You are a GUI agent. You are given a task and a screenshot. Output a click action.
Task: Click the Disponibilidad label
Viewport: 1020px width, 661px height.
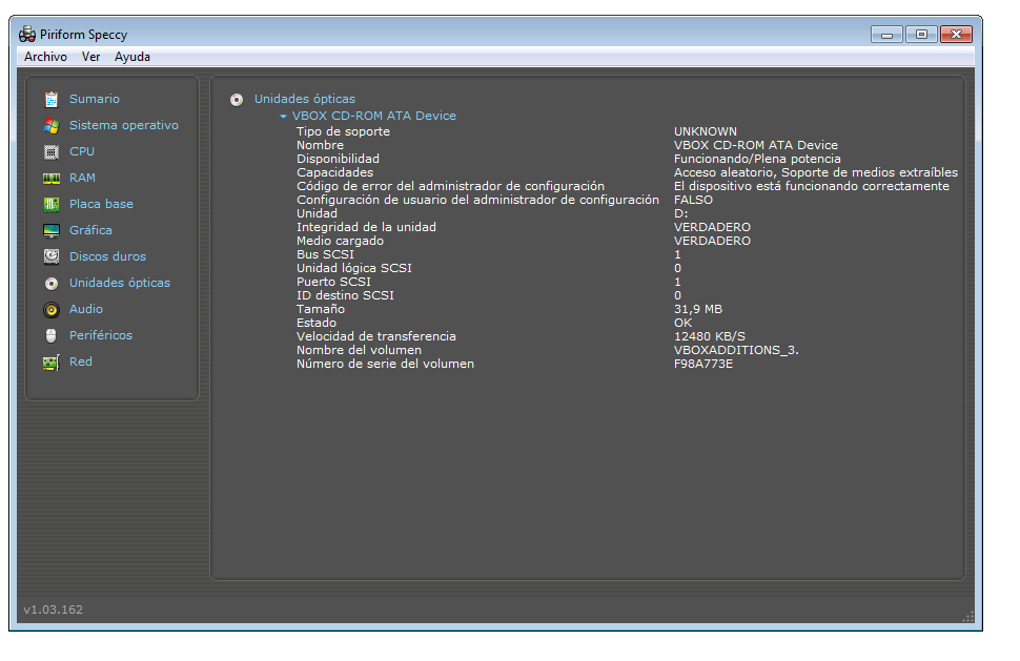pyautogui.click(x=338, y=159)
